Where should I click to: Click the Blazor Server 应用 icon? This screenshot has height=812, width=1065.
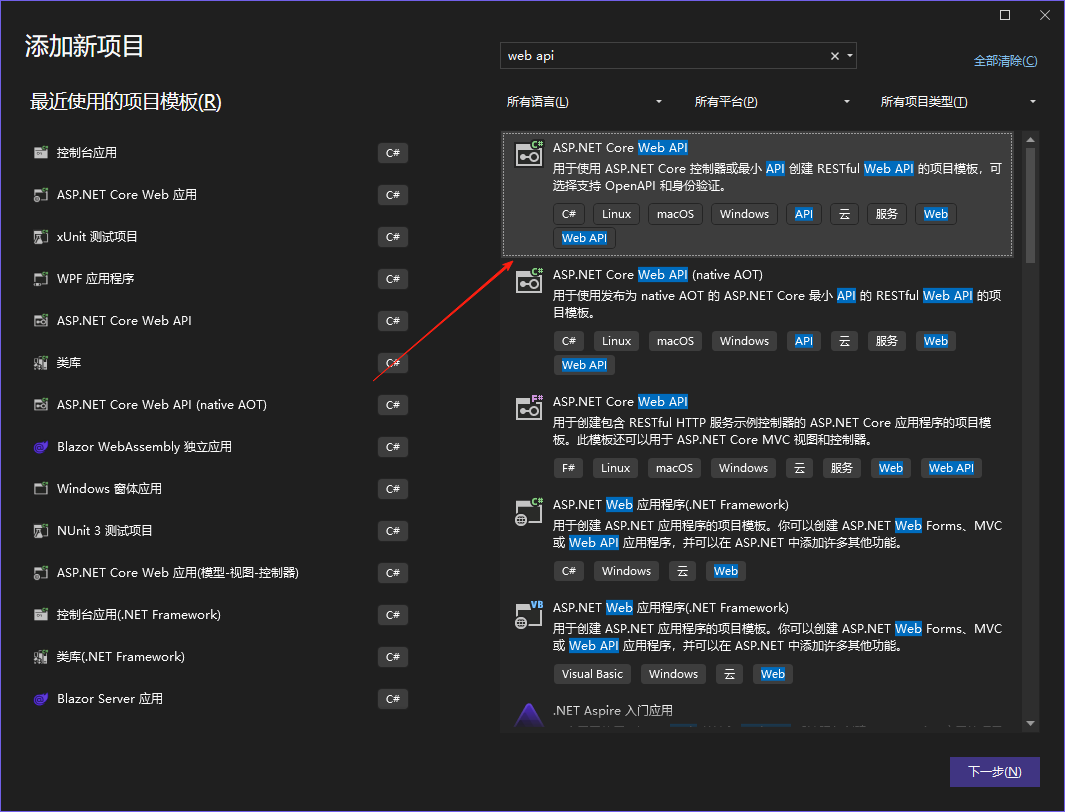[41, 699]
